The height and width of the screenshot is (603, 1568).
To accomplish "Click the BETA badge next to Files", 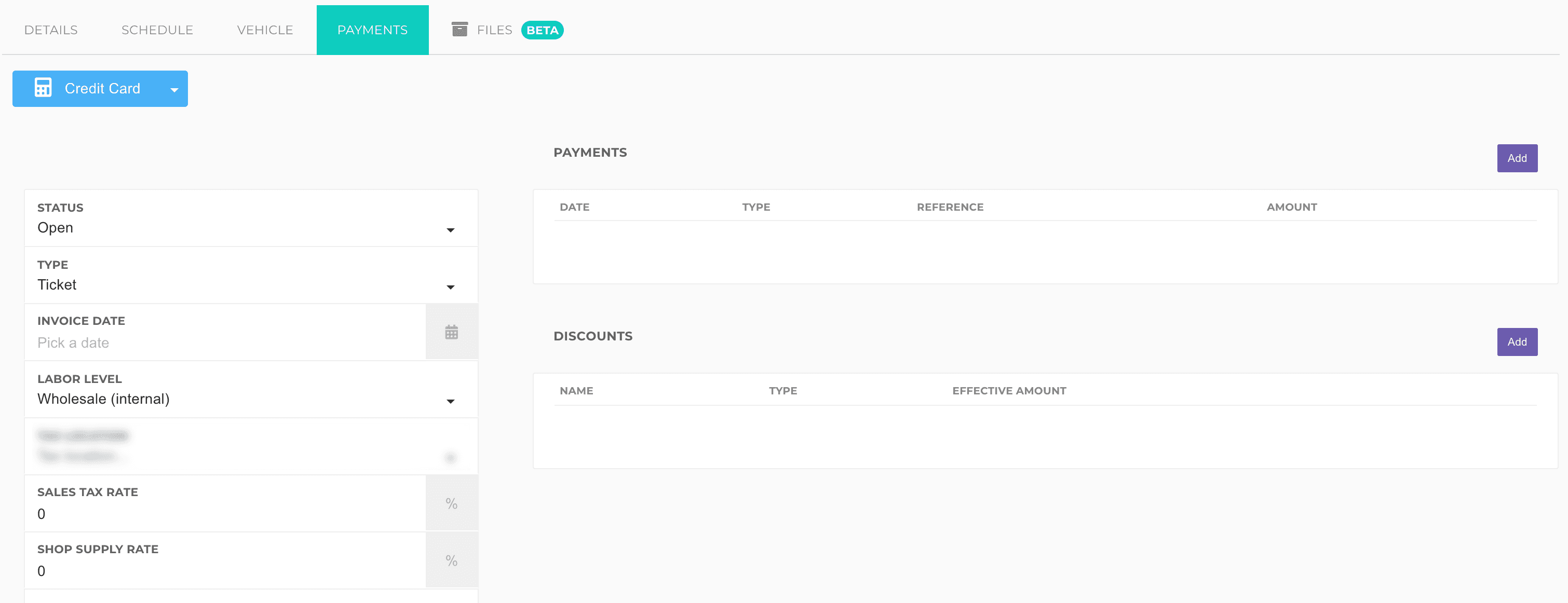I will point(542,30).
